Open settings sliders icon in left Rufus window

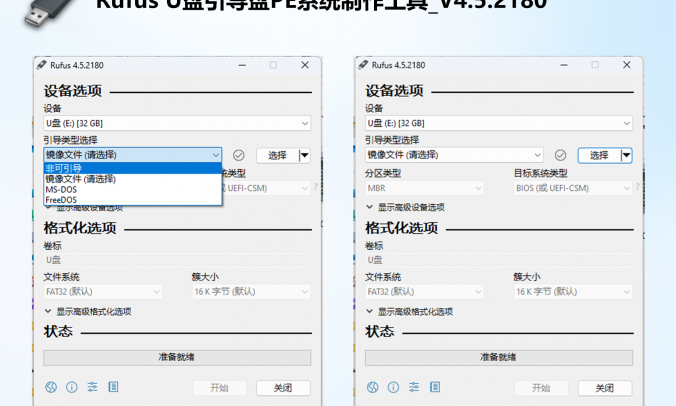[x=92, y=387]
